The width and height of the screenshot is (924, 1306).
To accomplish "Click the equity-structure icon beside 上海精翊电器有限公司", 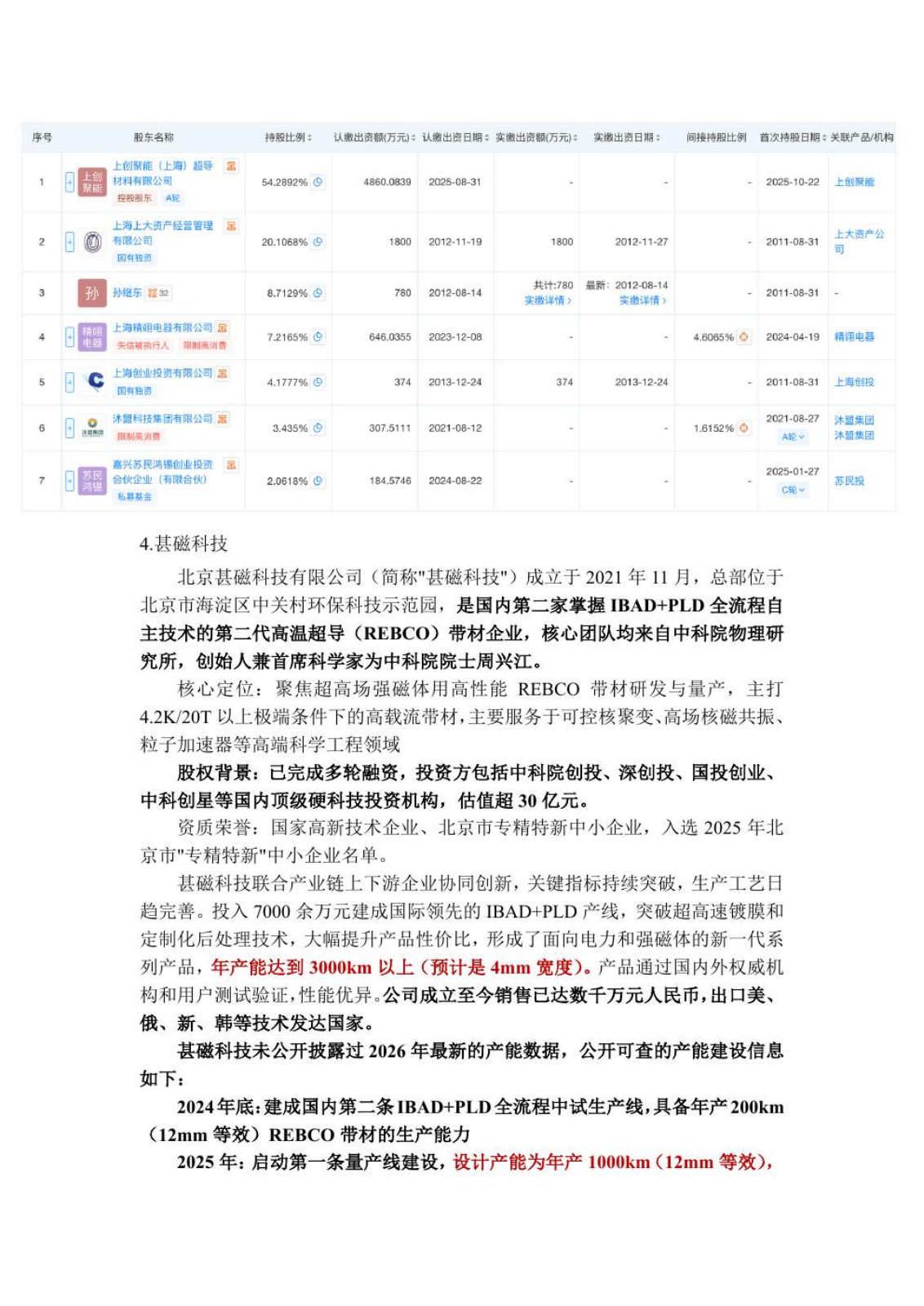I will tap(223, 328).
